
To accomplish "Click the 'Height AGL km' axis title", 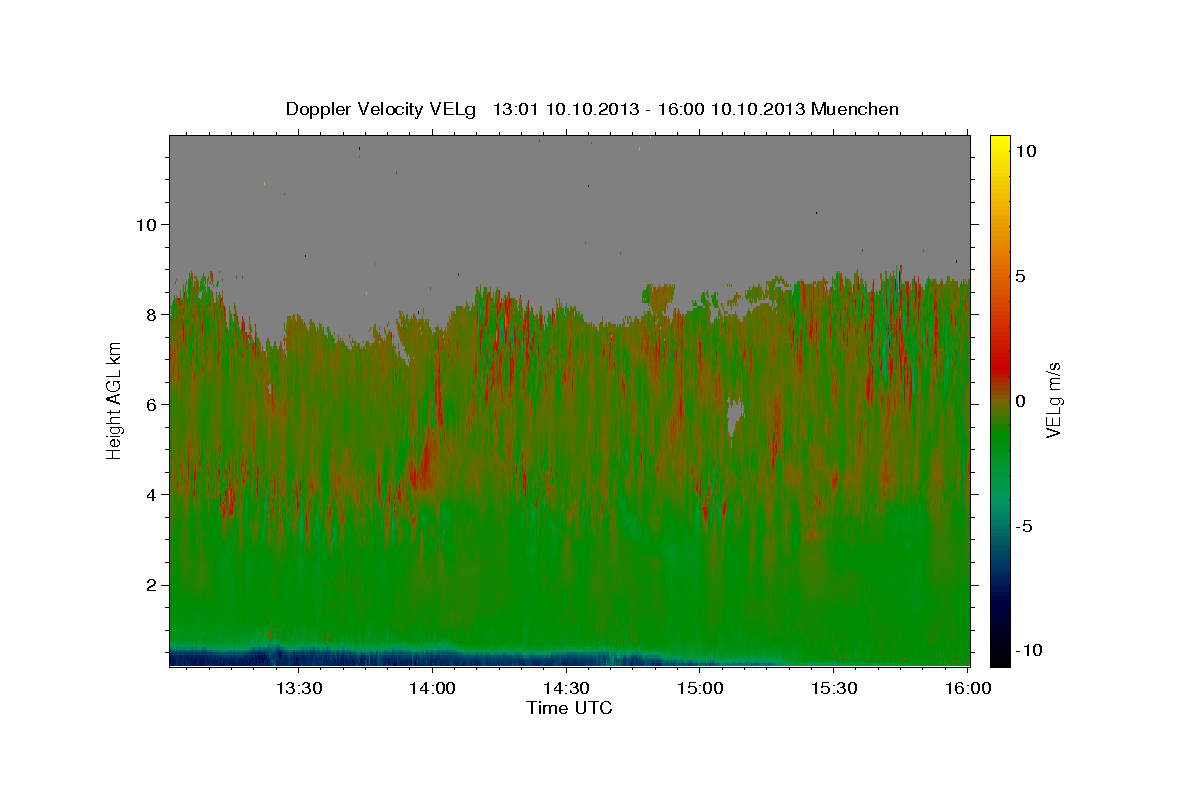I will [115, 399].
